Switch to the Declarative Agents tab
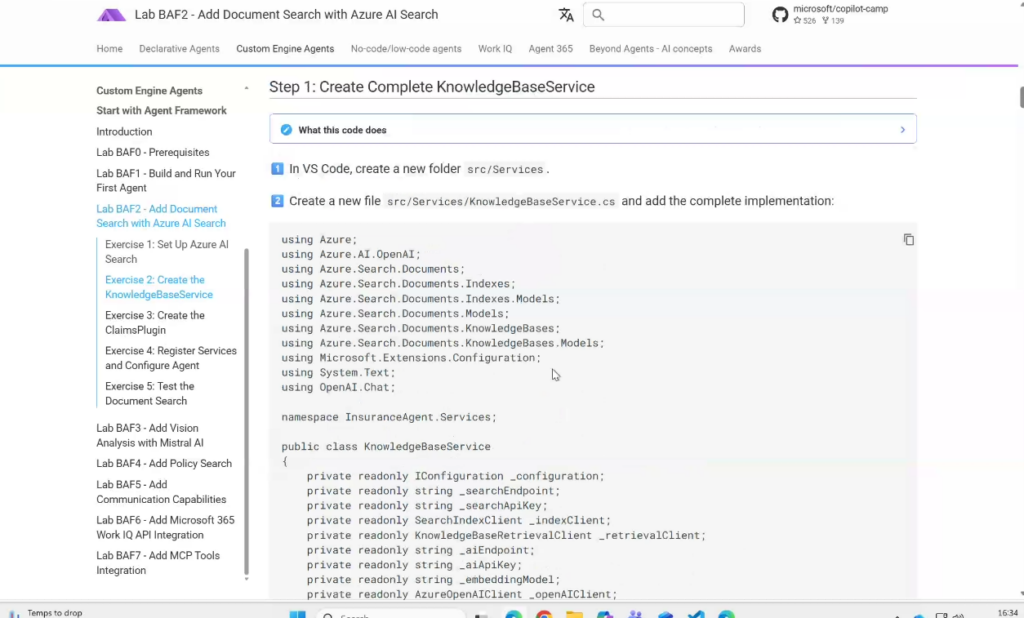 179,49
